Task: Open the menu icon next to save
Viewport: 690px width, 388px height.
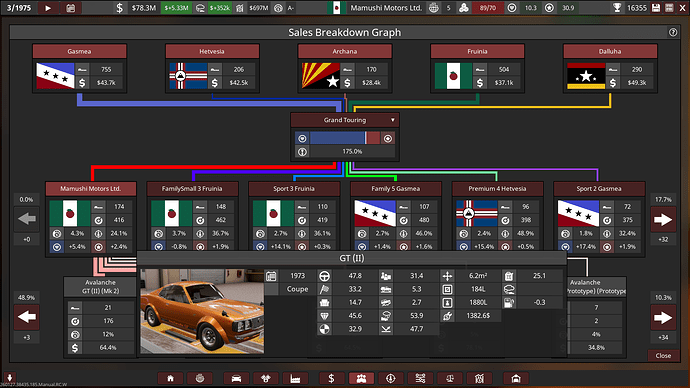Action: (669, 8)
